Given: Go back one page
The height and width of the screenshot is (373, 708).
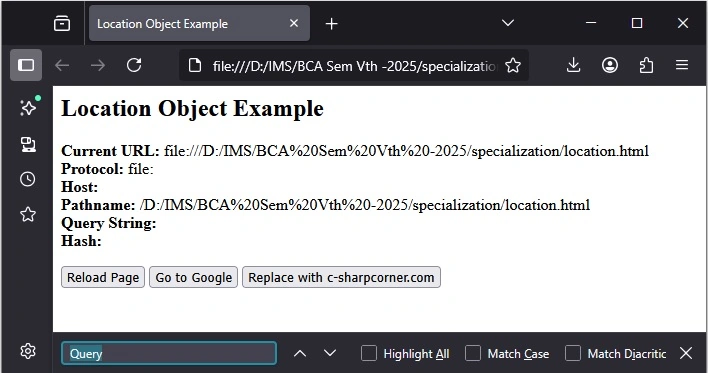Looking at the screenshot, I should pyautogui.click(x=62, y=65).
